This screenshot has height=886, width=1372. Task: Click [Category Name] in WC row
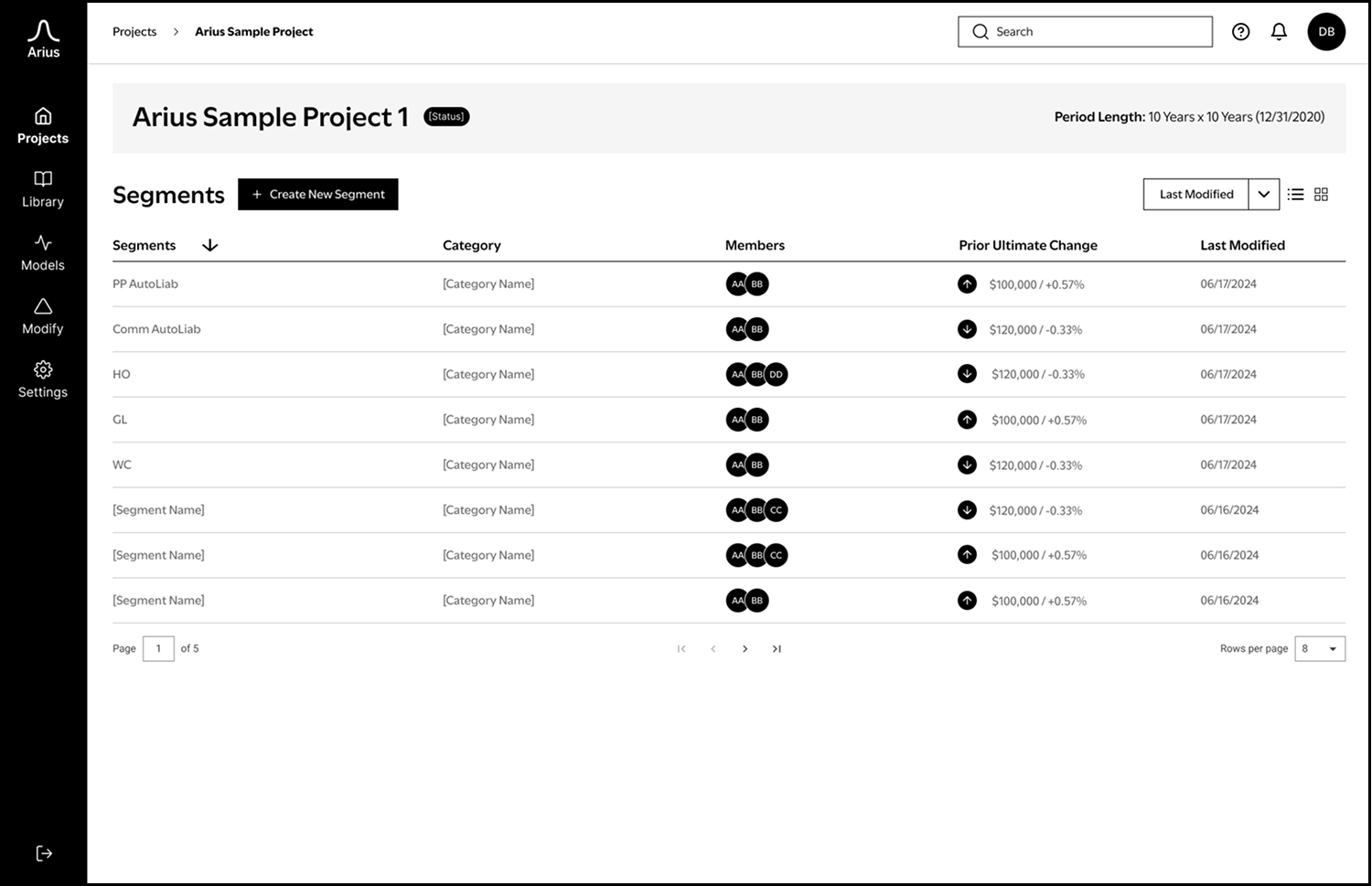488,464
